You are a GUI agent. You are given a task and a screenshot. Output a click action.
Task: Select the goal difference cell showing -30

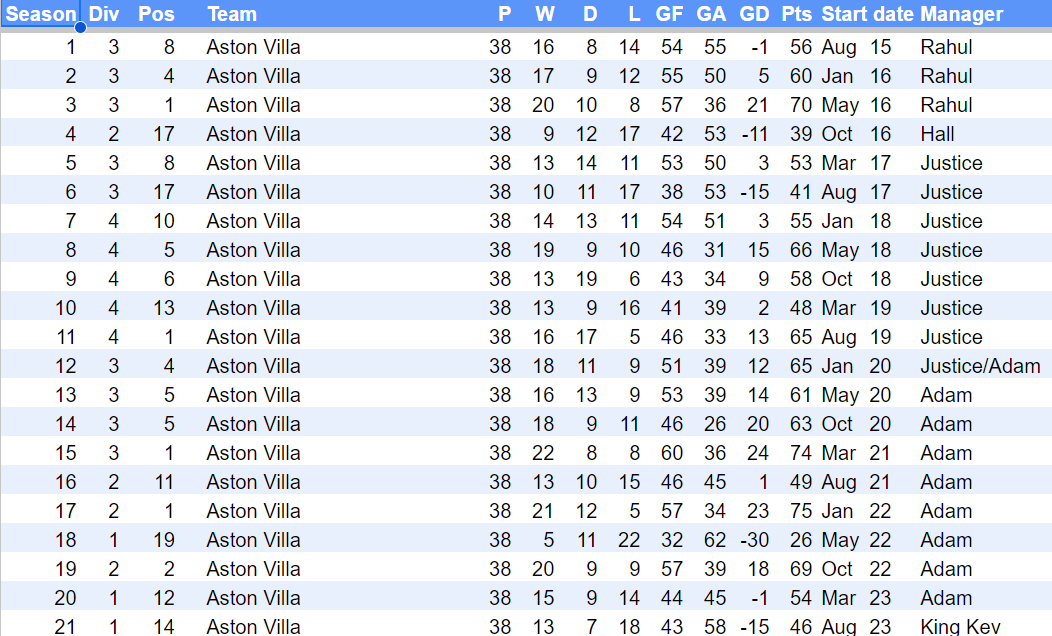tap(754, 540)
